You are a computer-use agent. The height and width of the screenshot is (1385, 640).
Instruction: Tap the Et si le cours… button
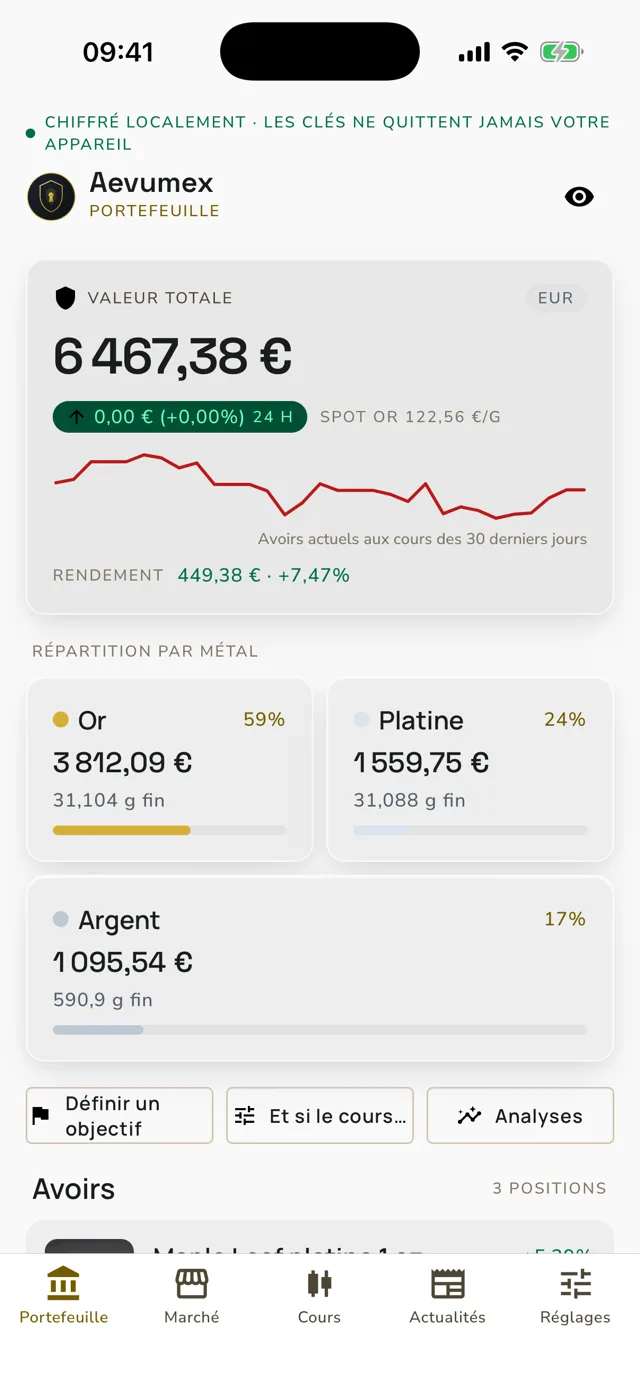point(320,1116)
